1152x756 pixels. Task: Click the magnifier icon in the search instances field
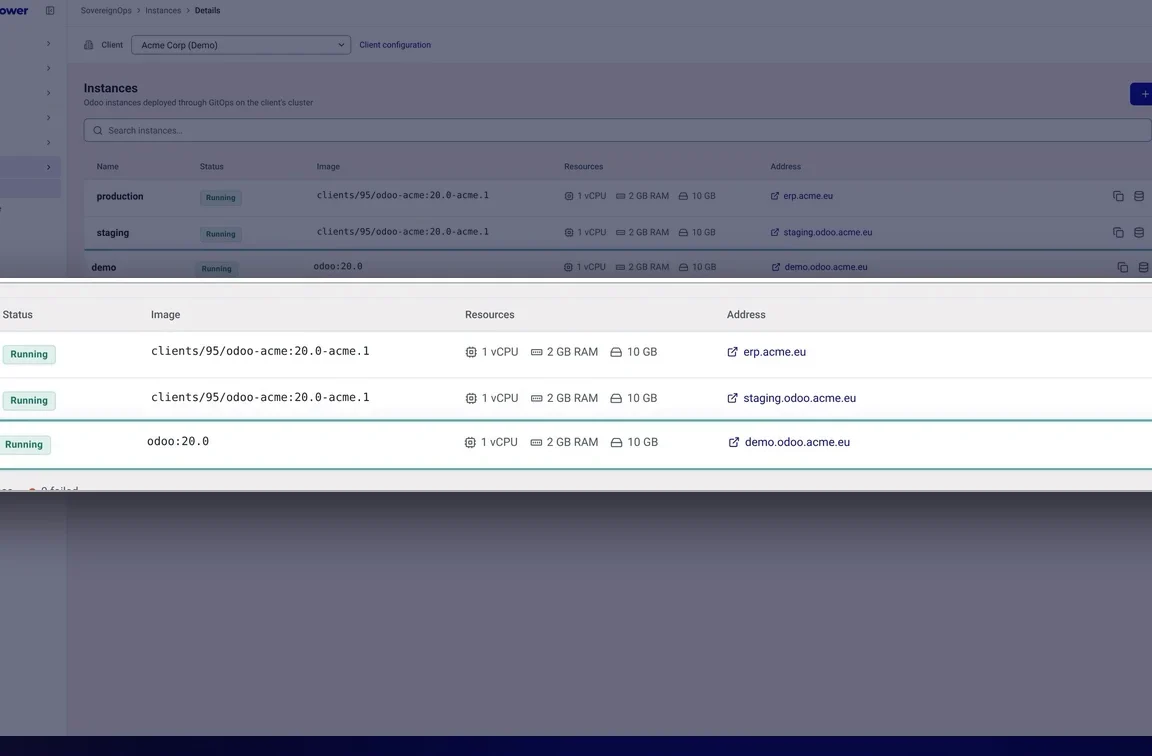(x=98, y=131)
